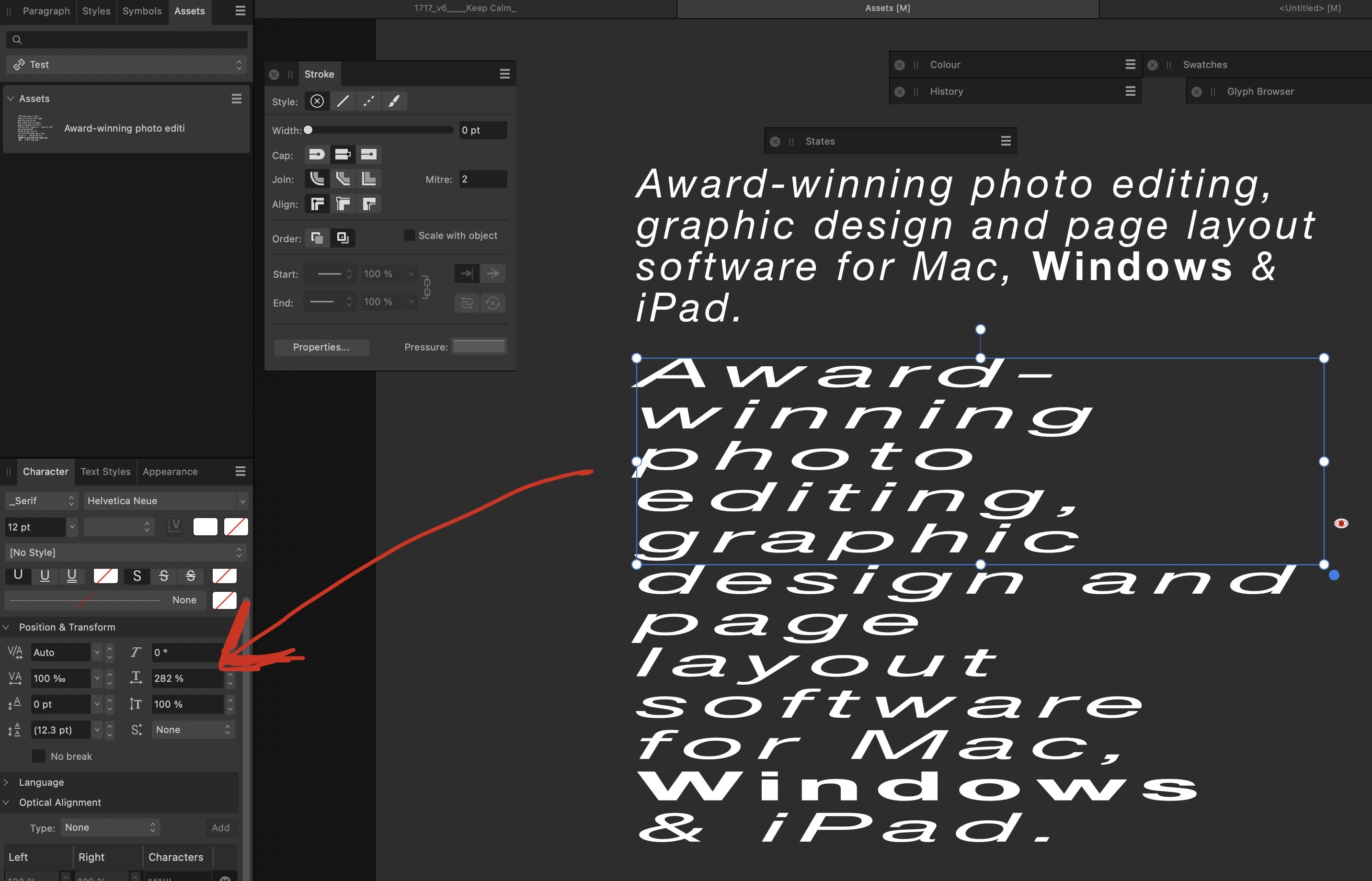Click the horizontal scale 282 % field

187,678
